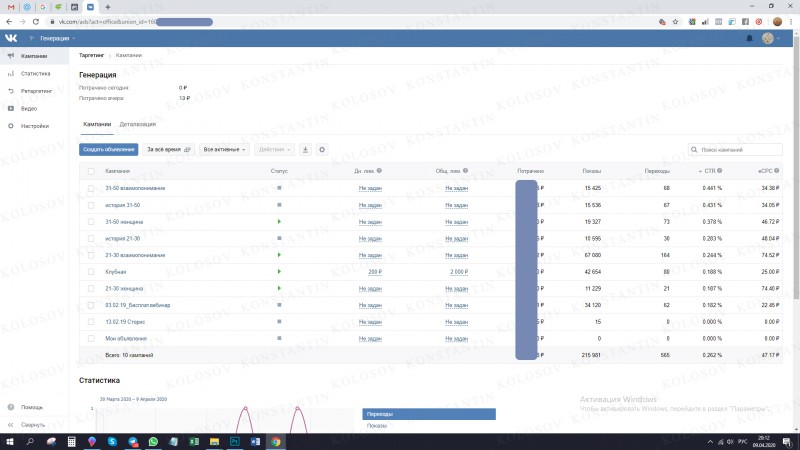Screen dimensions: 800x450
Task: Open Статистика in the sidebar
Action: [34, 73]
